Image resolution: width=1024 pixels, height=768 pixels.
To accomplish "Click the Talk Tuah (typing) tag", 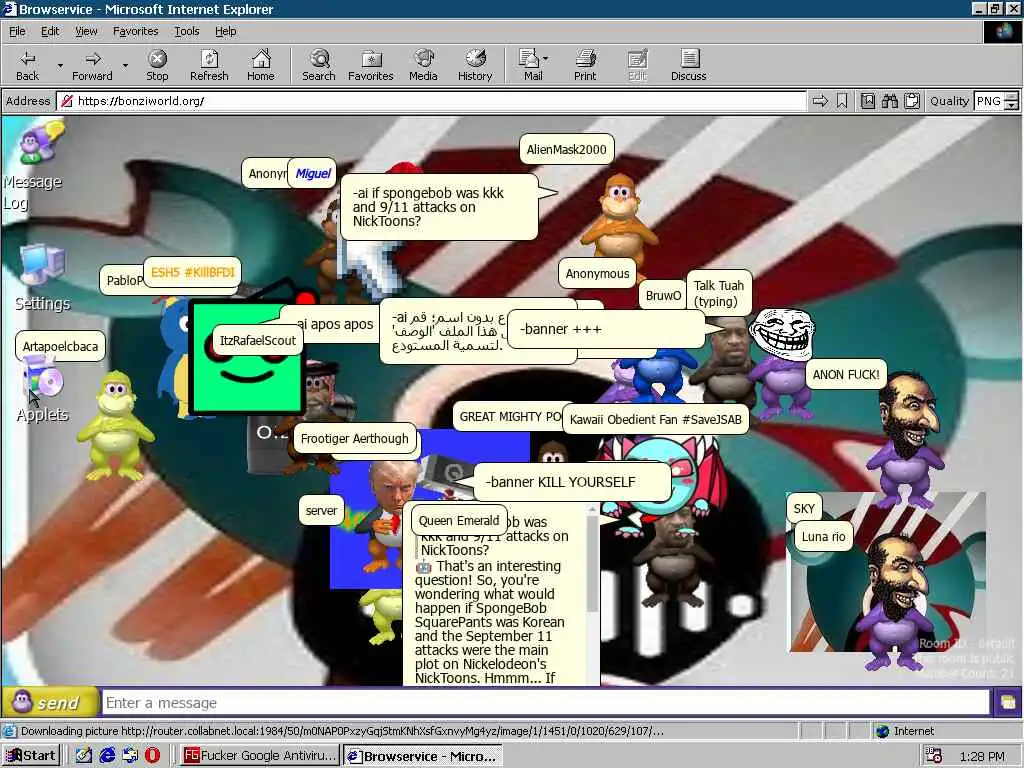I will (718, 293).
